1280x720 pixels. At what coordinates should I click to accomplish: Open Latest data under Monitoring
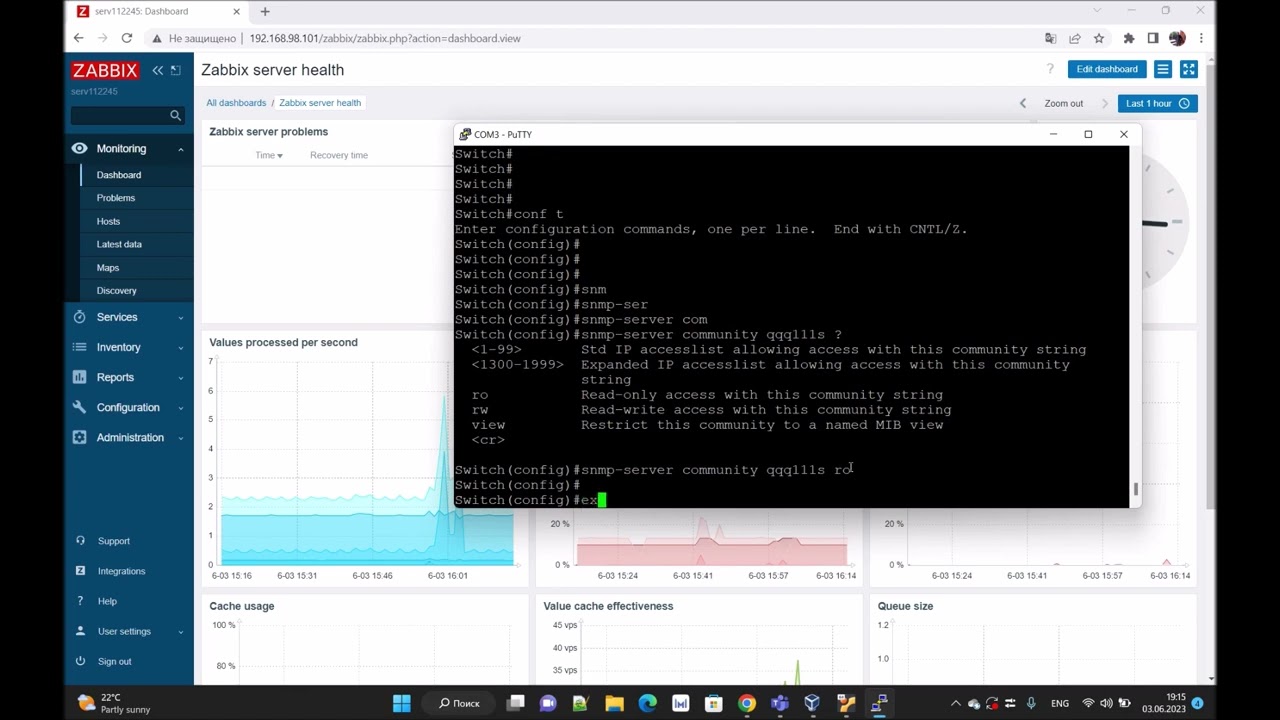119,244
